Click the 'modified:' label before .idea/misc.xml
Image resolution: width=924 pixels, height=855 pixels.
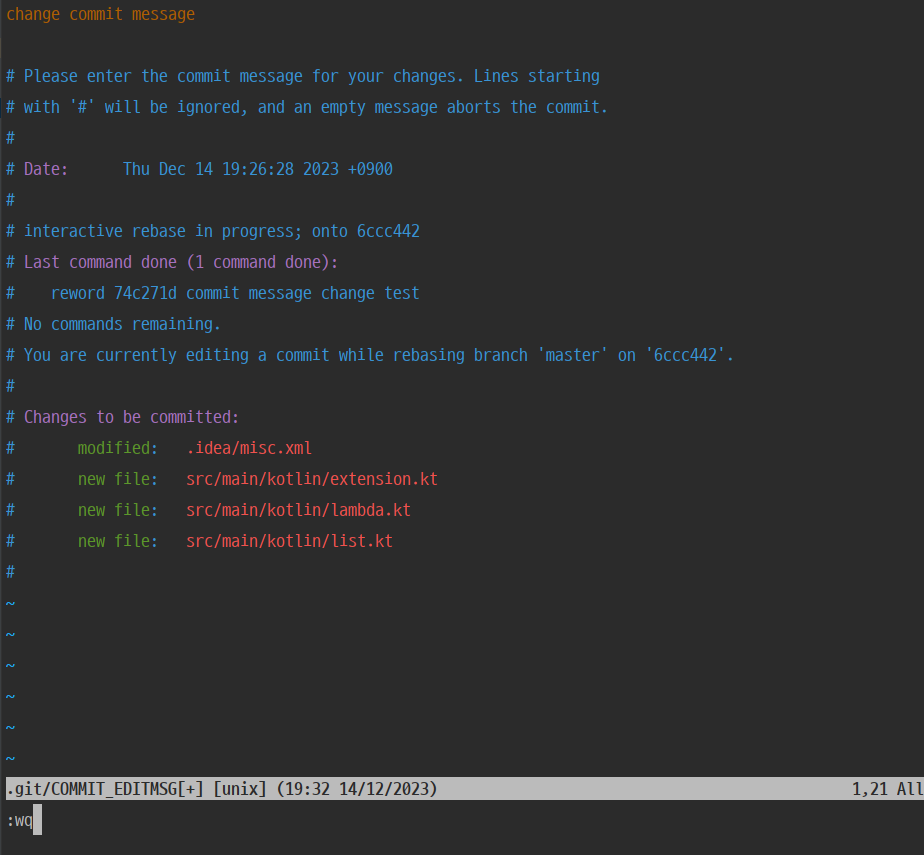pos(118,448)
